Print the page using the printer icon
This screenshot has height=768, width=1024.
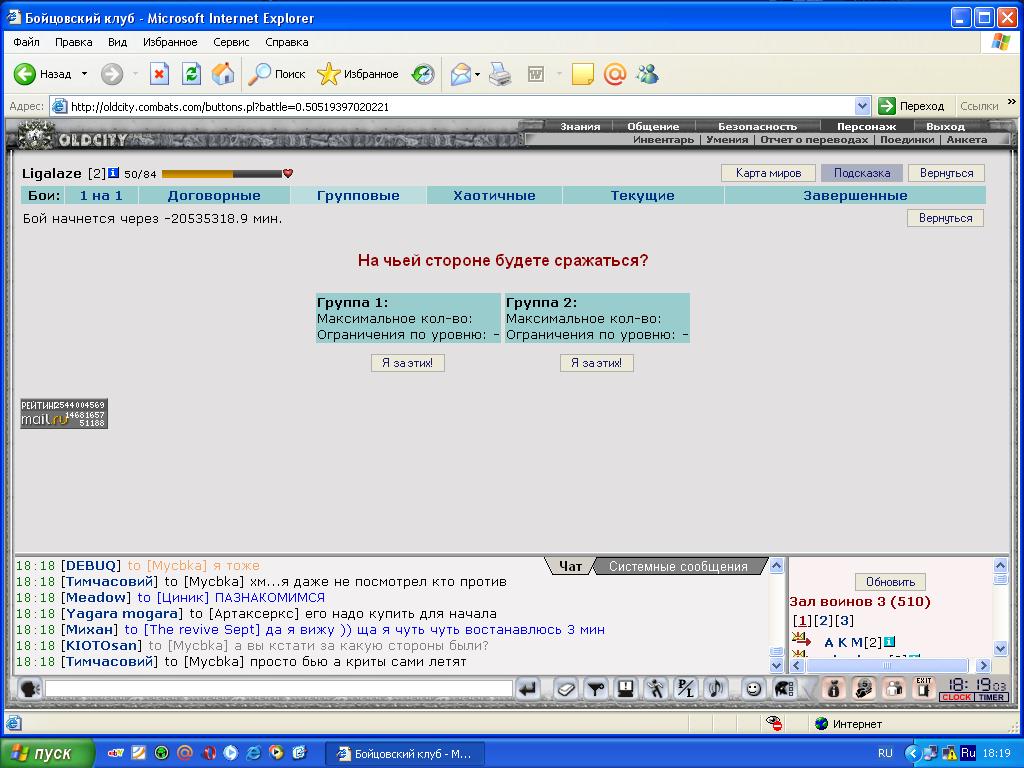point(500,74)
